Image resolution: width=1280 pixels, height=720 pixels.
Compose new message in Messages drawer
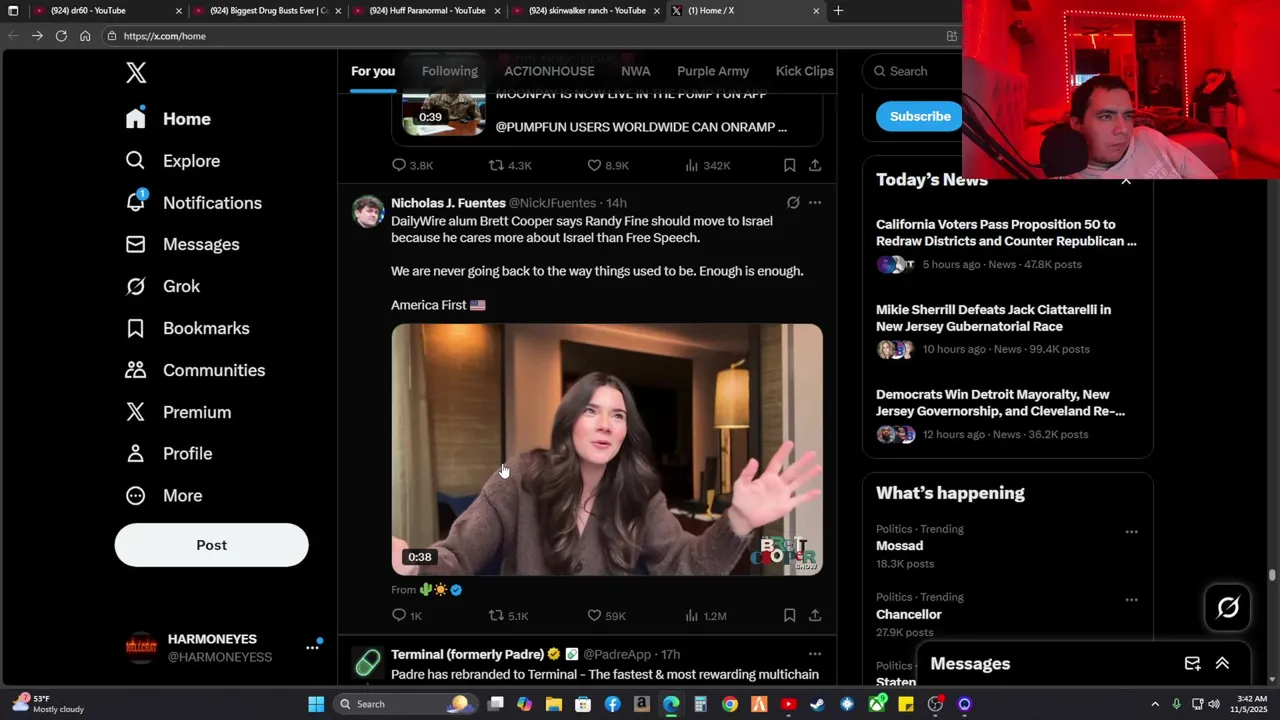[x=1192, y=664]
